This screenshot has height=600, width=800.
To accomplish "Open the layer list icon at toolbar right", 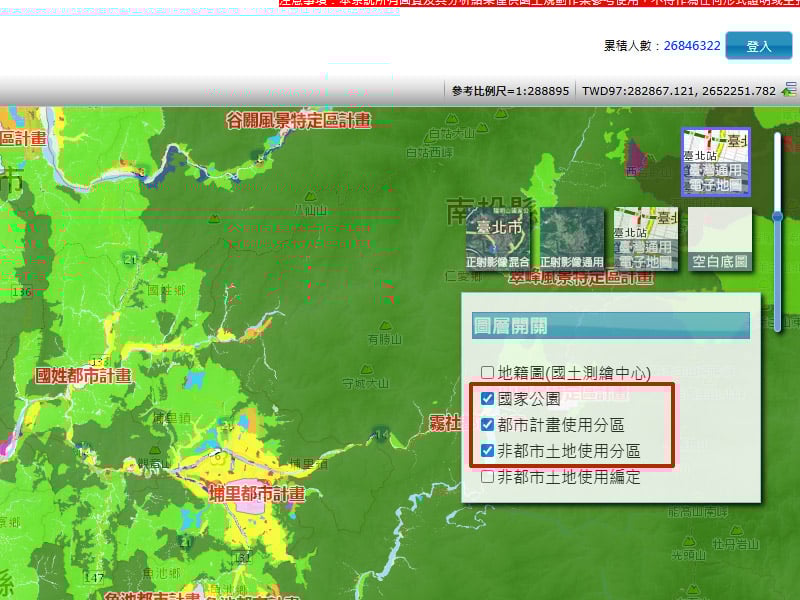I will (789, 90).
